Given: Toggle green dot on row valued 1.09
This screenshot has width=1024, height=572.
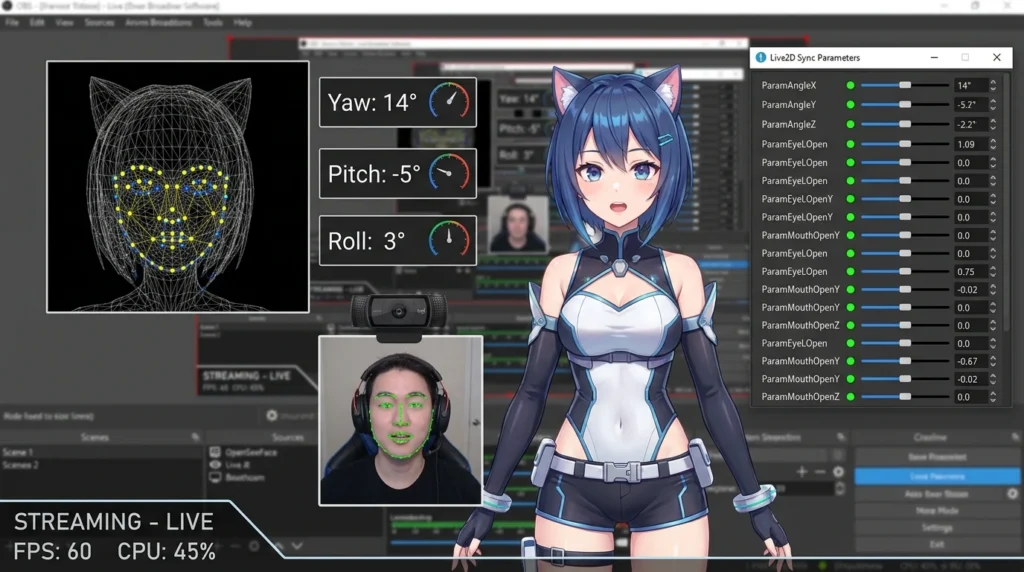Looking at the screenshot, I should pyautogui.click(x=850, y=144).
